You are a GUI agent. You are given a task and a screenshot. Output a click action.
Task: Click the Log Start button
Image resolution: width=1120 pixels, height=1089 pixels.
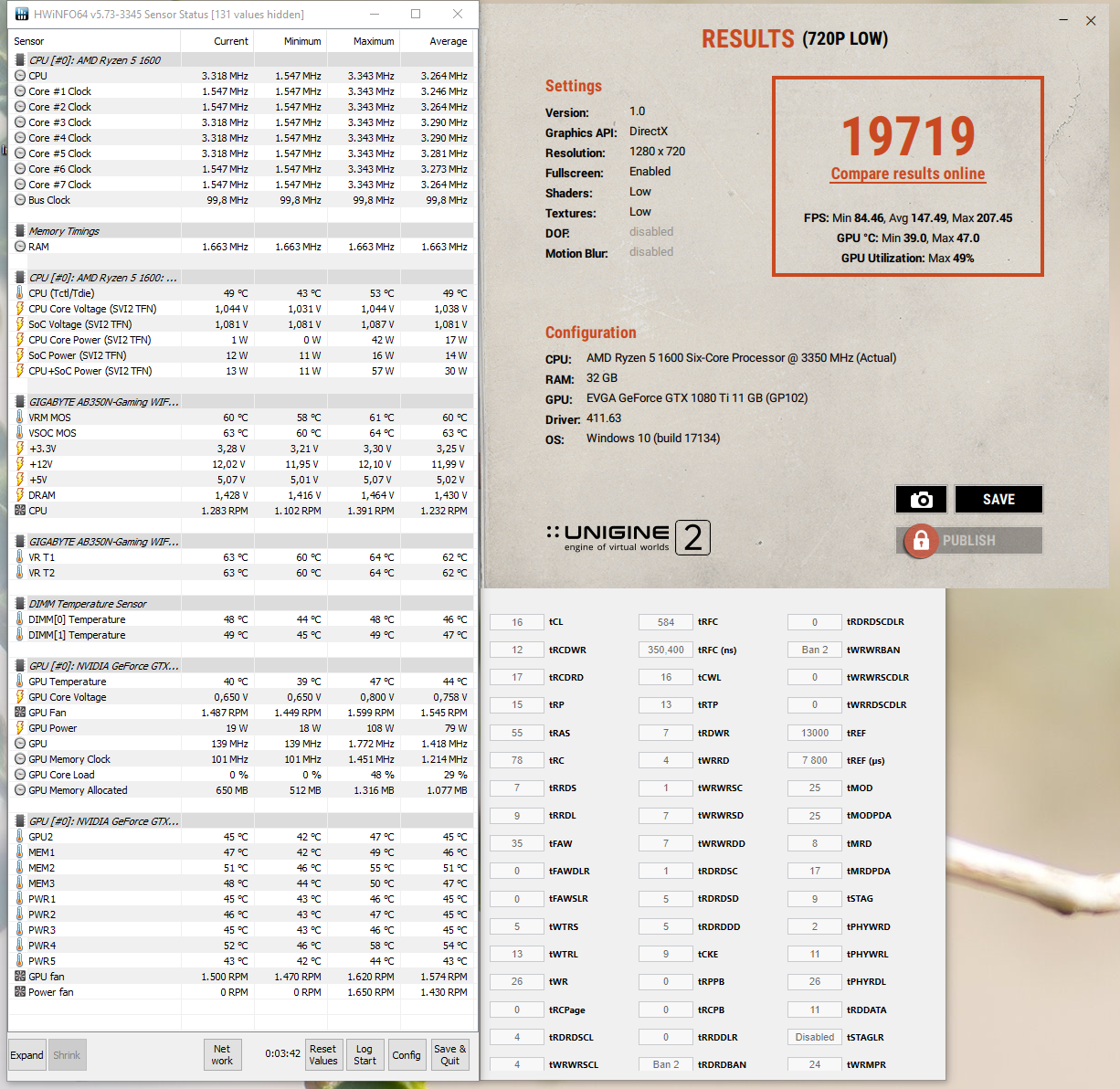tap(365, 1055)
